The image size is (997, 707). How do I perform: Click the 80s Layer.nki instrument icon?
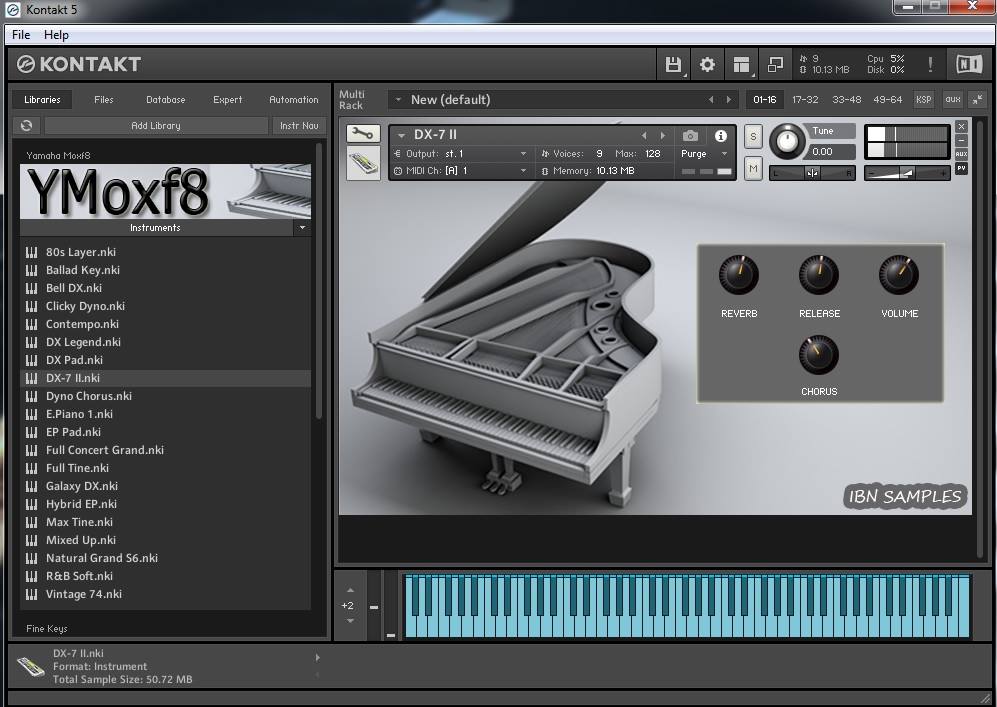(31, 252)
